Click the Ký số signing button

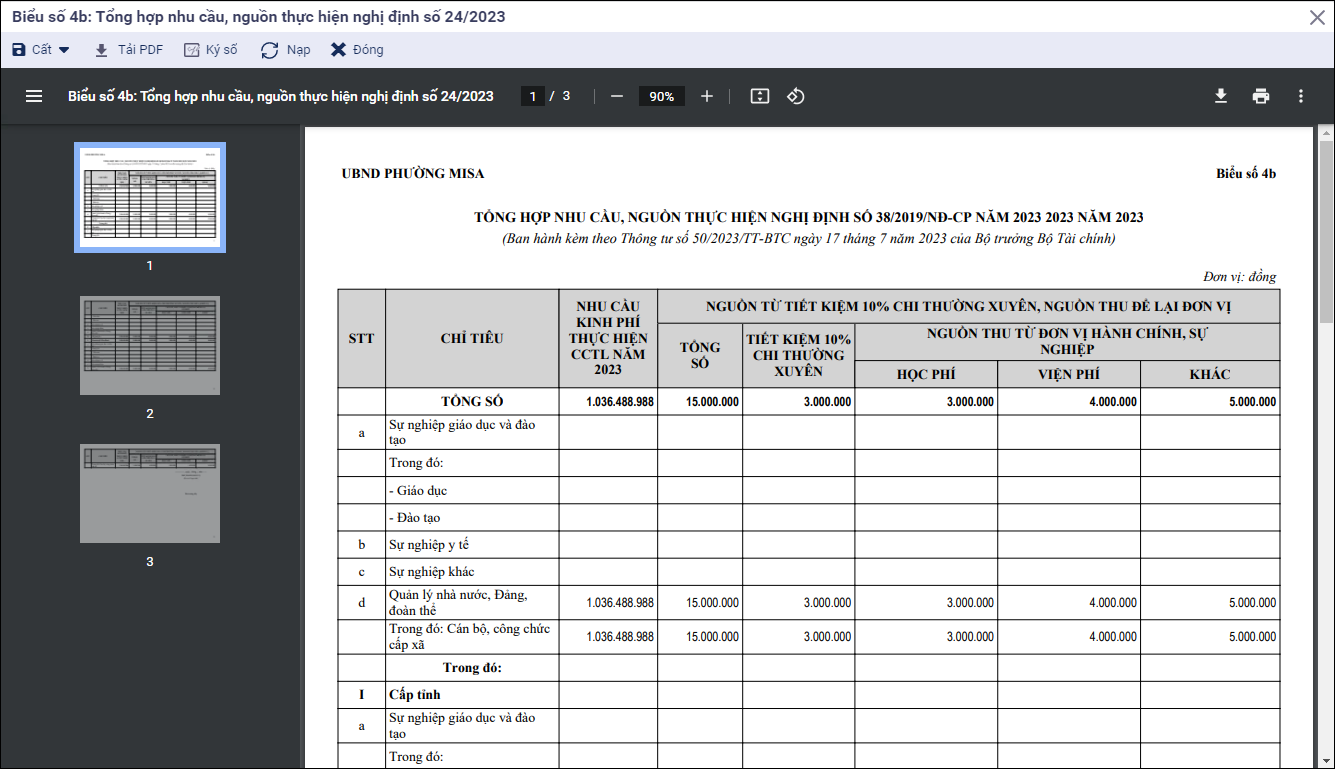tap(211, 50)
